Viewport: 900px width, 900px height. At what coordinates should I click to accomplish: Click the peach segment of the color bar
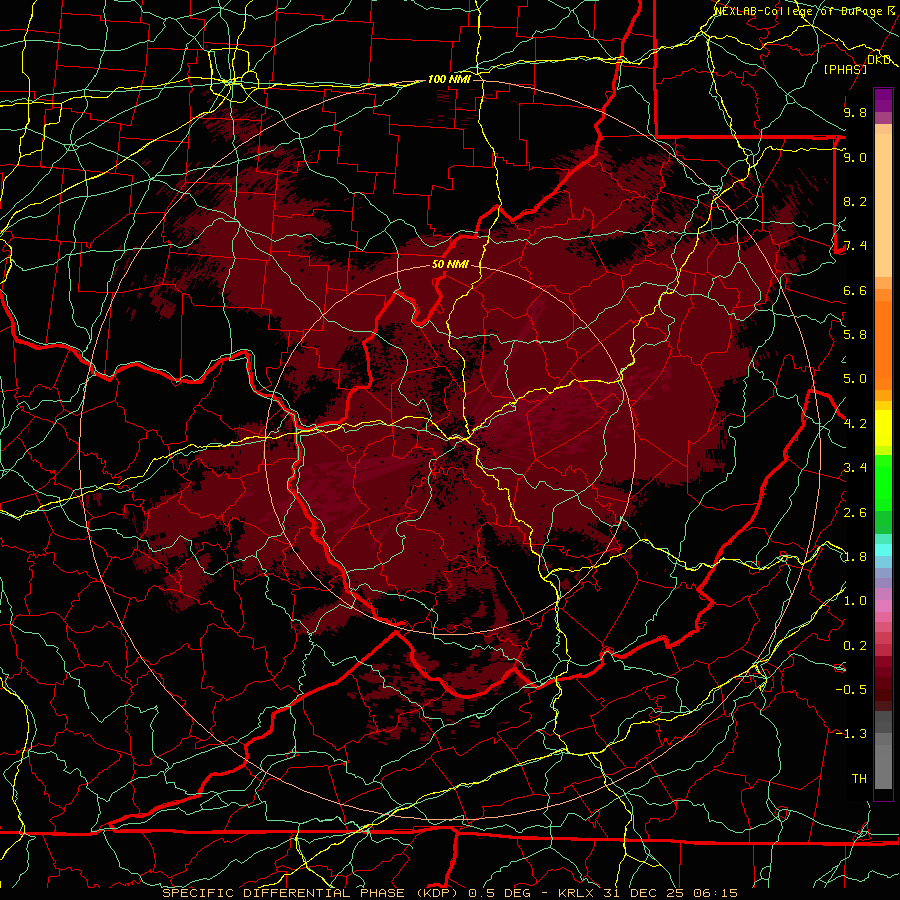[883, 205]
